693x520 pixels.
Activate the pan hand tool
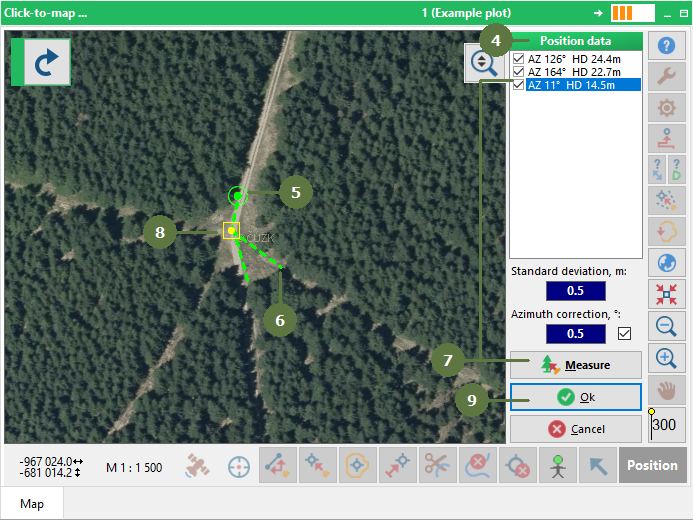pos(666,390)
